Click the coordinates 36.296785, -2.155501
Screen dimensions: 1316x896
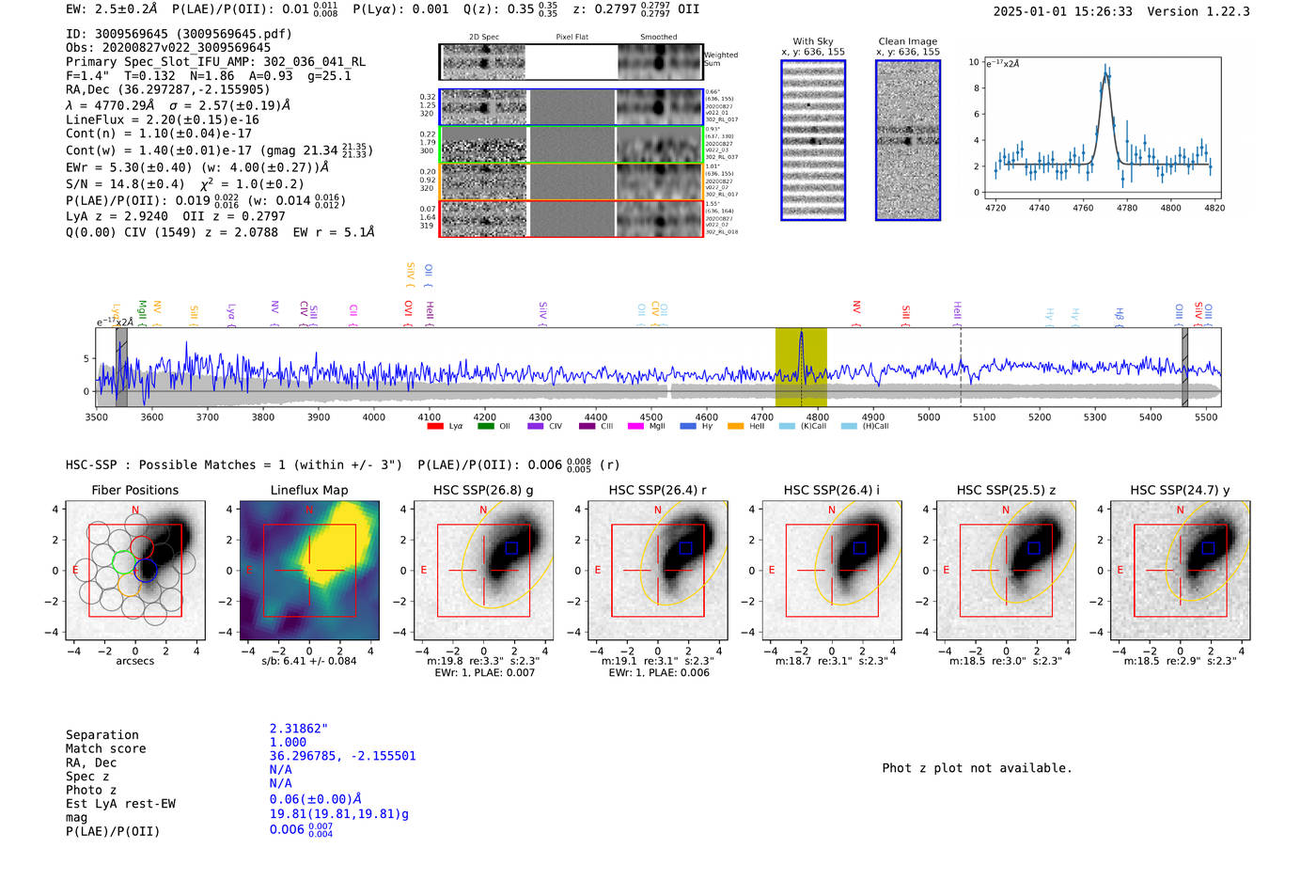point(343,756)
